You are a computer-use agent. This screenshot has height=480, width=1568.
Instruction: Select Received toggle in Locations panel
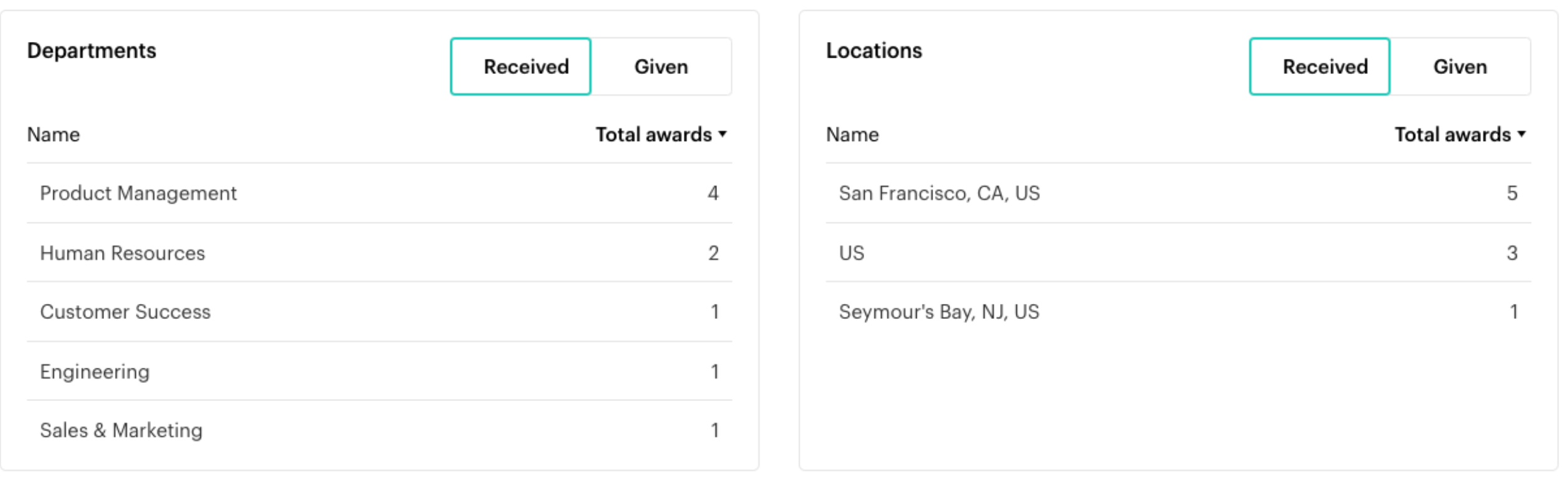pos(1319,66)
